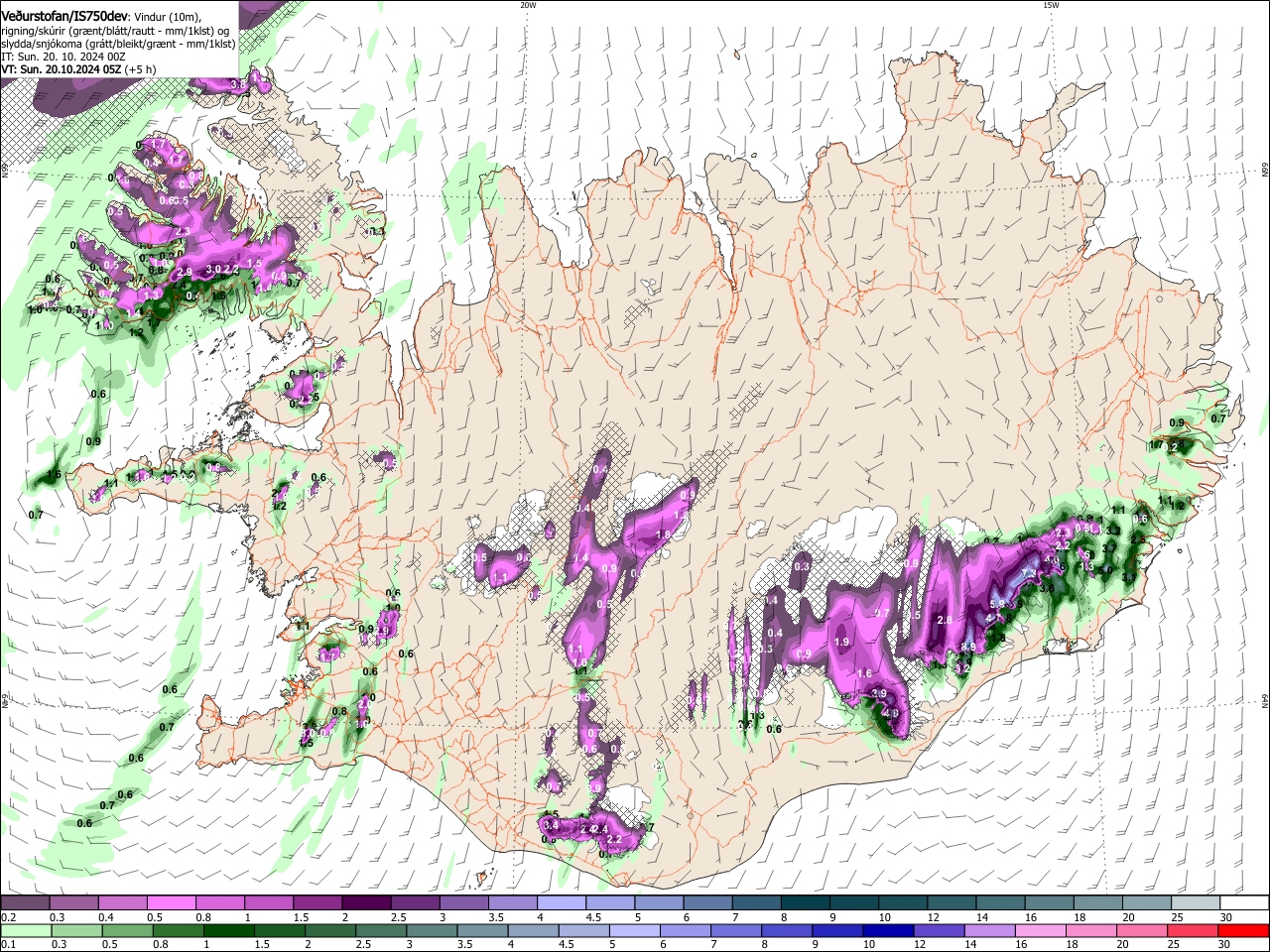Image resolution: width=1270 pixels, height=952 pixels.
Task: Pick the 7 slate-blue swatch, upper legend row
Action: pos(757,902)
